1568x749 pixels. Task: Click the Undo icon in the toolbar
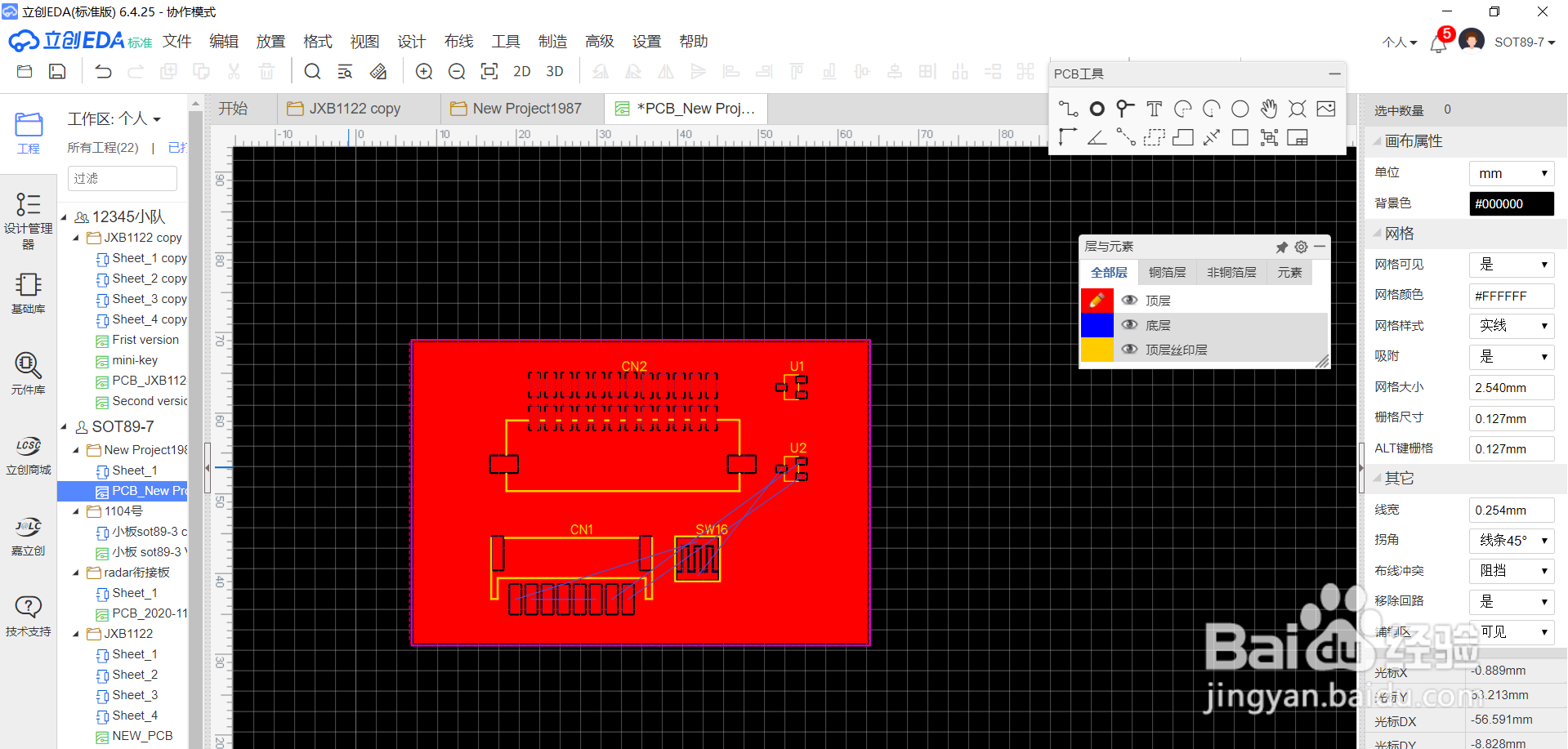[x=103, y=72]
